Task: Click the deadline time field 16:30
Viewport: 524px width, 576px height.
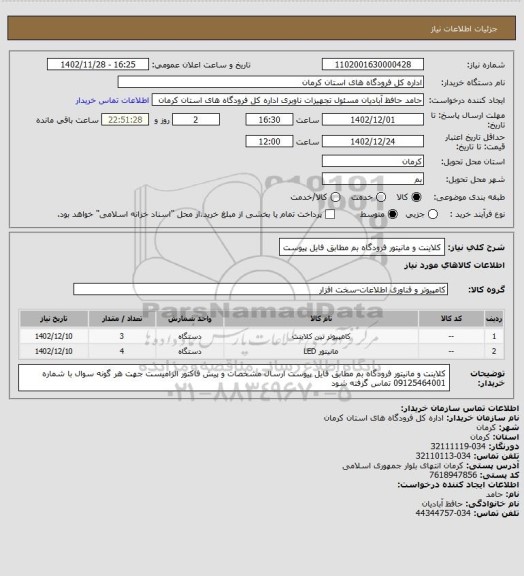Action: (x=269, y=120)
